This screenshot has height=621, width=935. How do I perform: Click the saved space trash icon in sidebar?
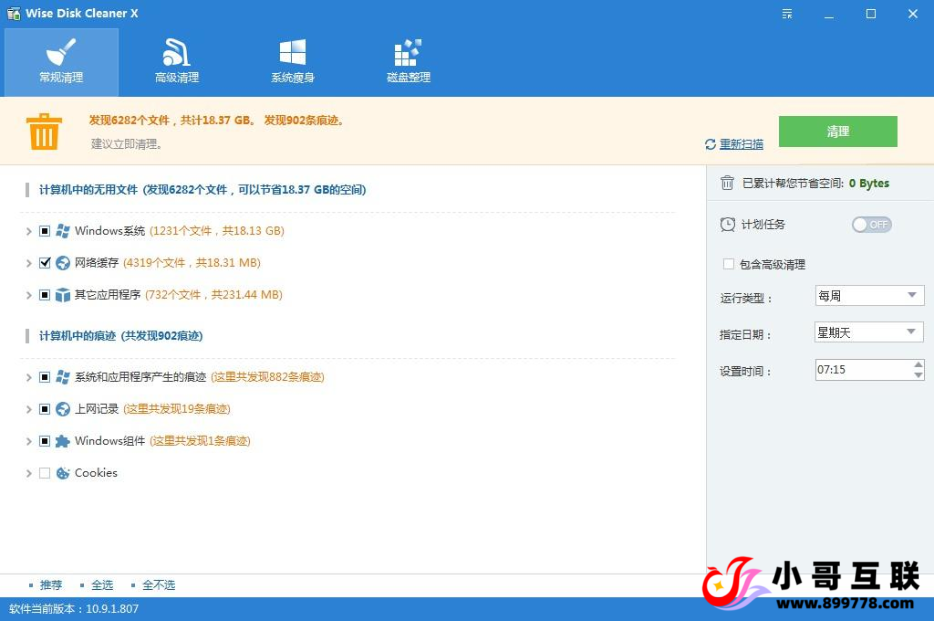coord(728,183)
